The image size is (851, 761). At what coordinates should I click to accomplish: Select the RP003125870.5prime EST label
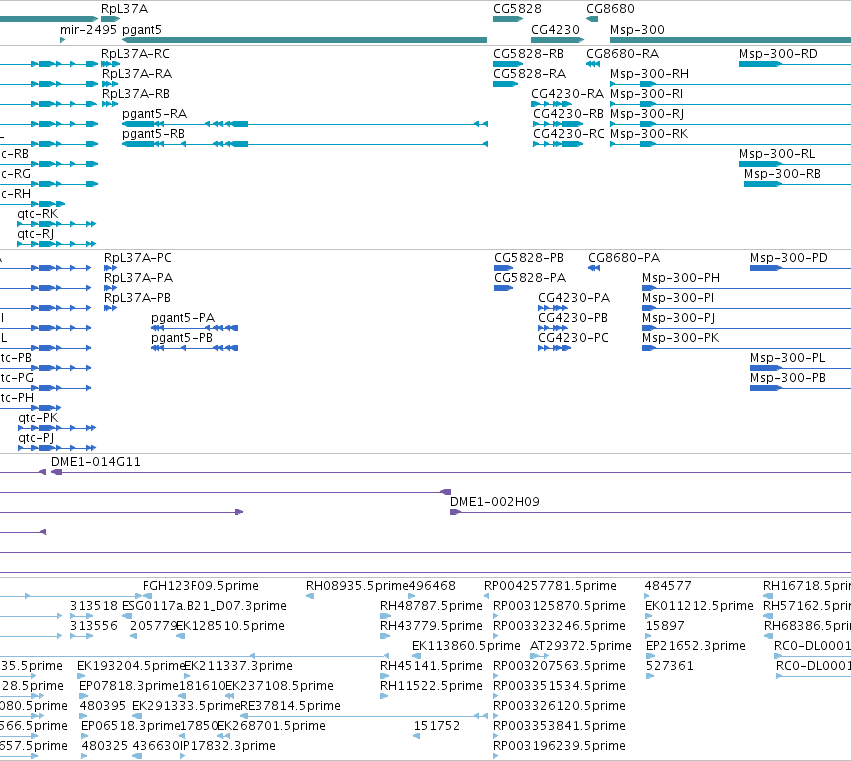(x=559, y=606)
